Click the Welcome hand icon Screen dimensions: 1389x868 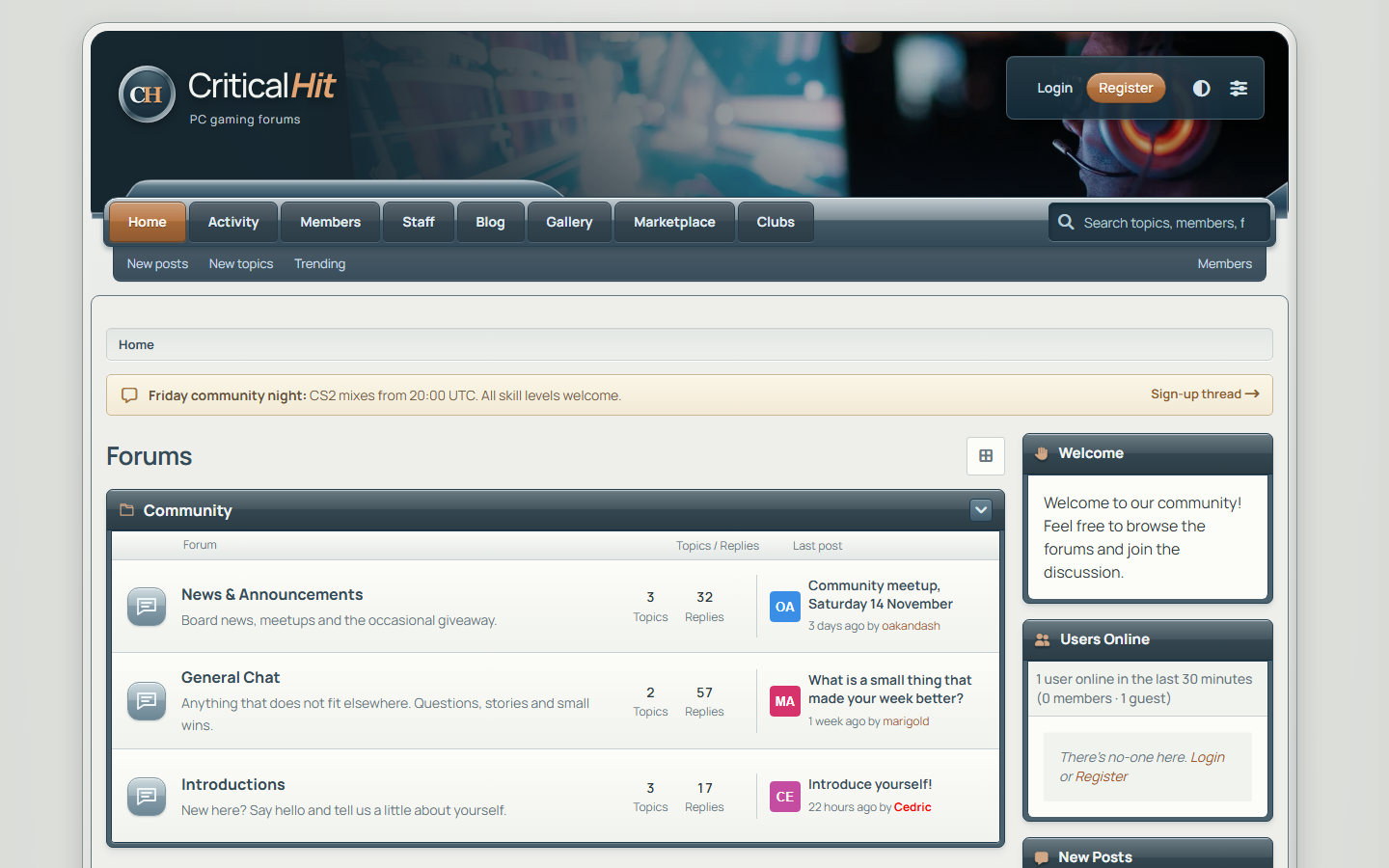coord(1042,453)
